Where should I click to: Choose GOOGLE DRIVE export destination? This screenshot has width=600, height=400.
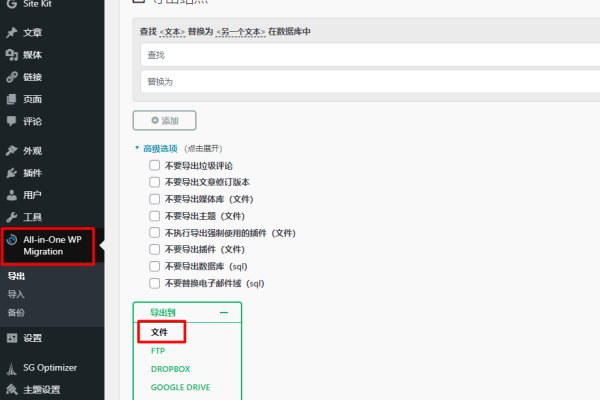[180, 387]
